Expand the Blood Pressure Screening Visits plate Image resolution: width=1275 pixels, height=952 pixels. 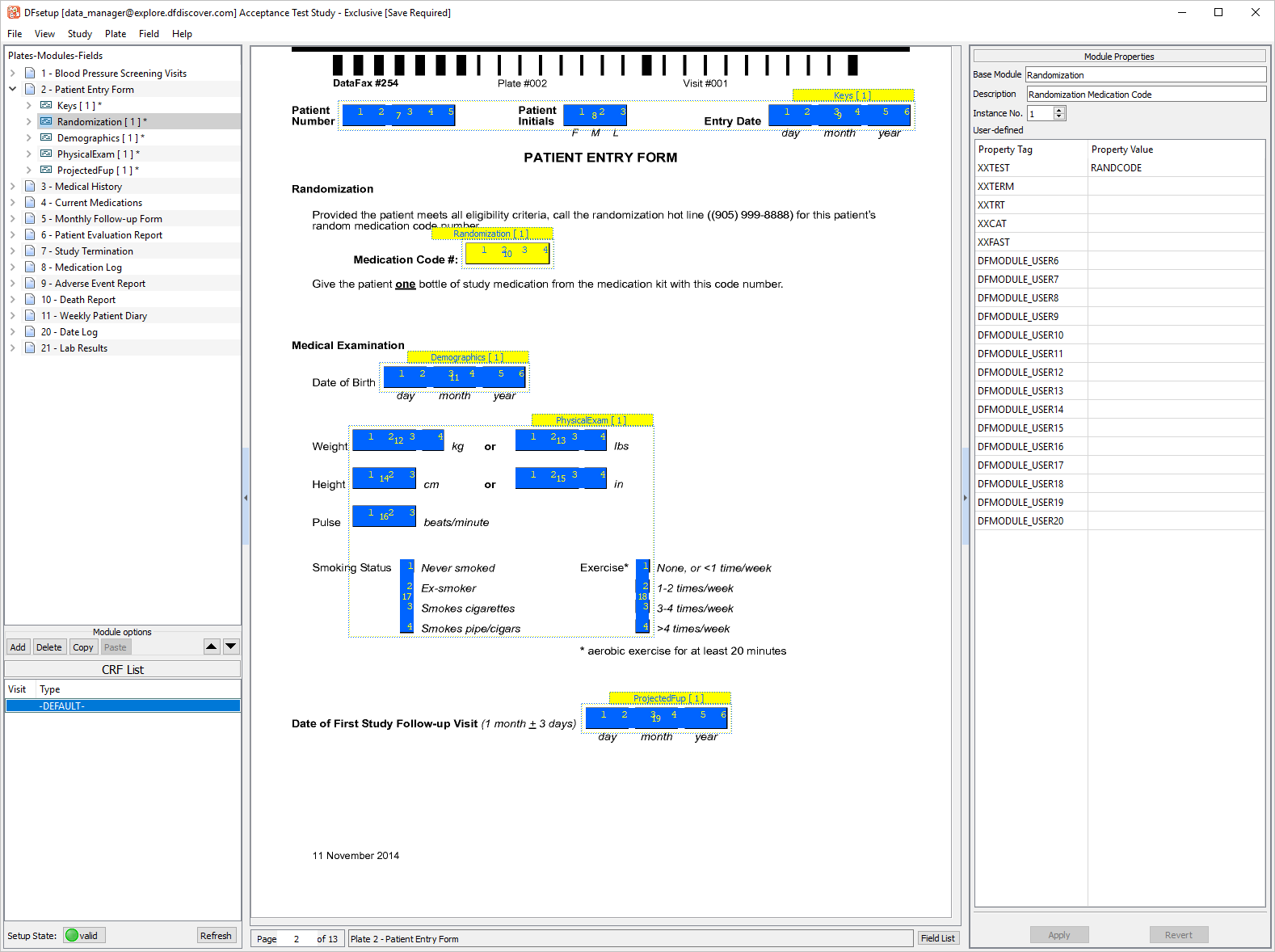[13, 74]
